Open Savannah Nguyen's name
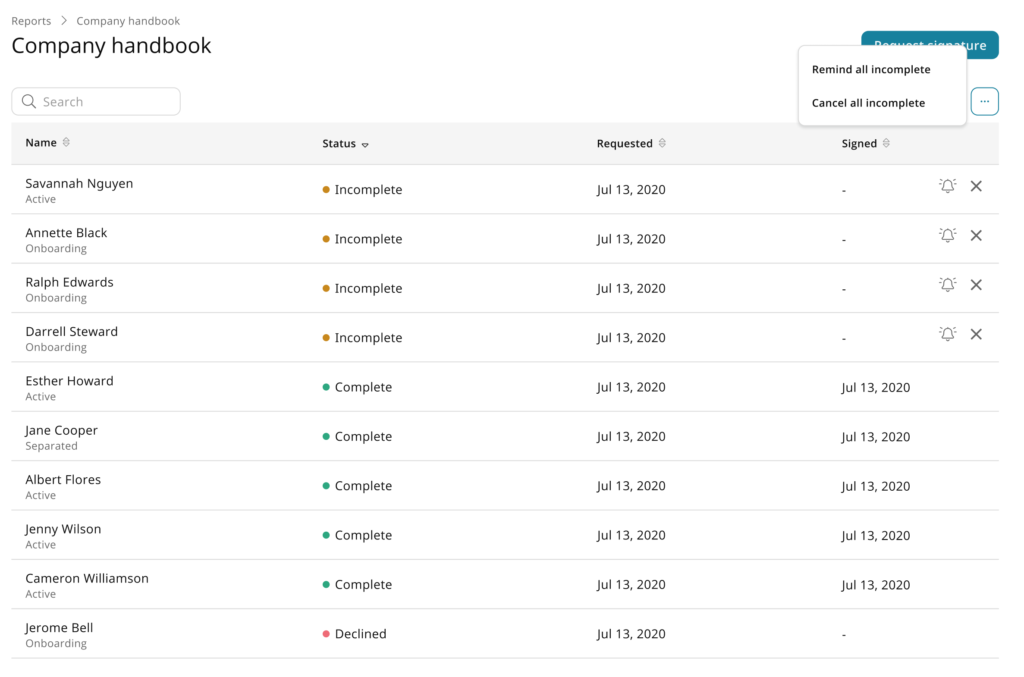Screen dimensions: 1024x677 (x=79, y=183)
